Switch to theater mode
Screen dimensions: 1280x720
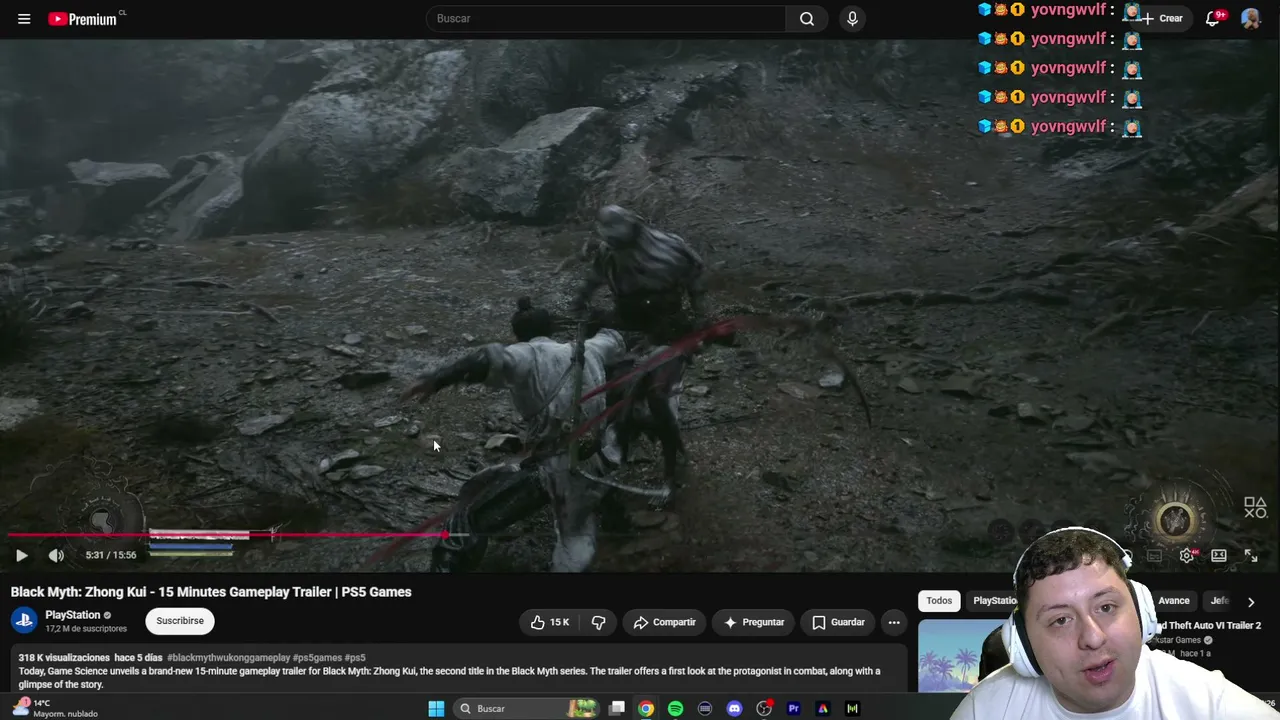[1219, 555]
